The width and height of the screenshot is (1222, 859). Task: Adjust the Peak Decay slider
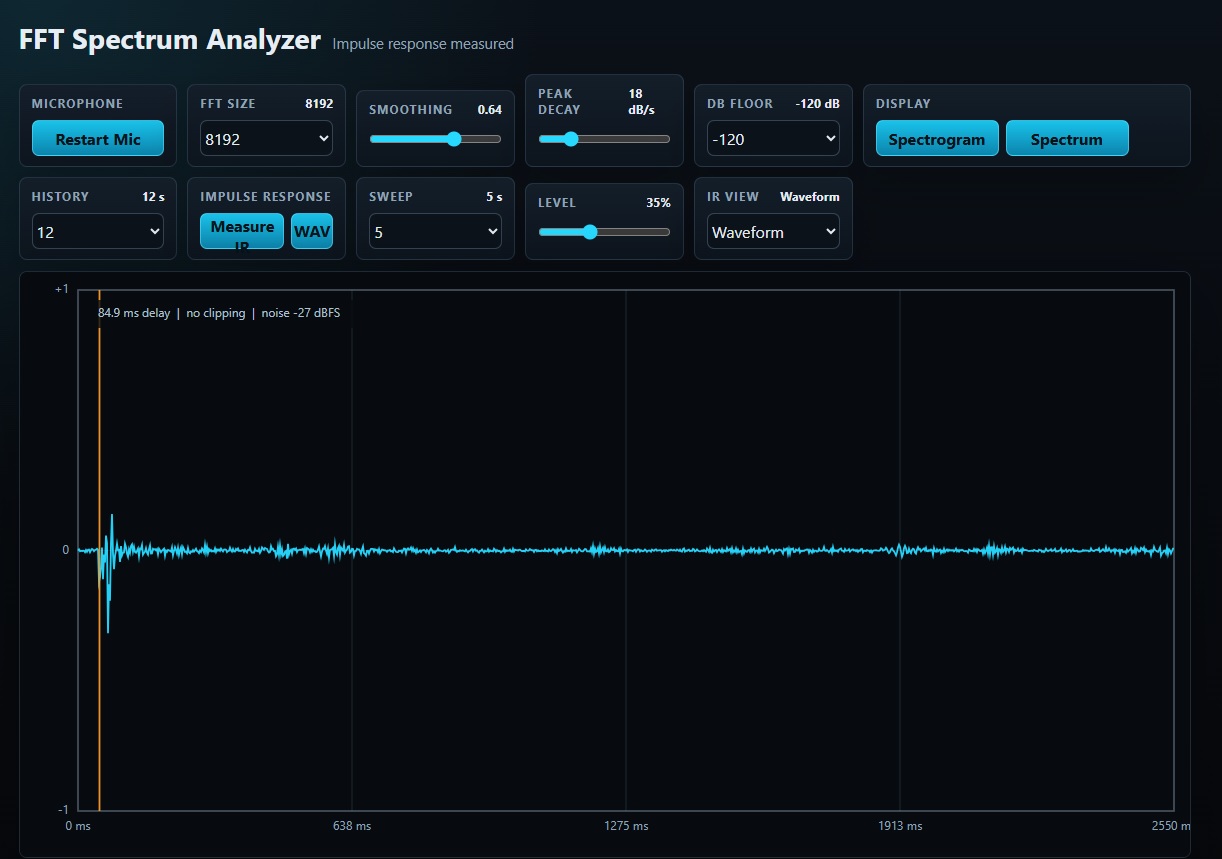tap(604, 139)
